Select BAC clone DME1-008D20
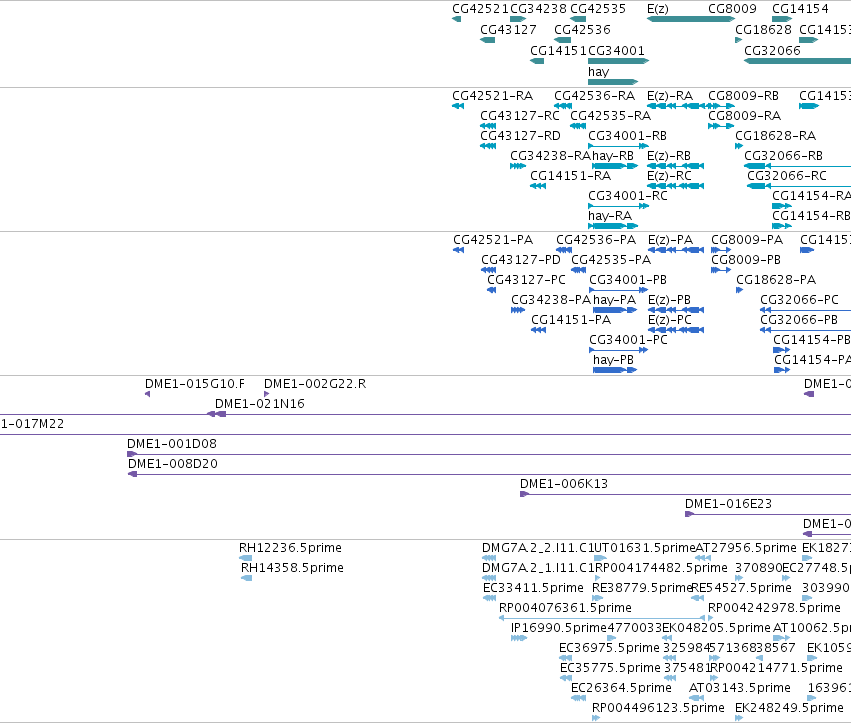 coord(173,465)
